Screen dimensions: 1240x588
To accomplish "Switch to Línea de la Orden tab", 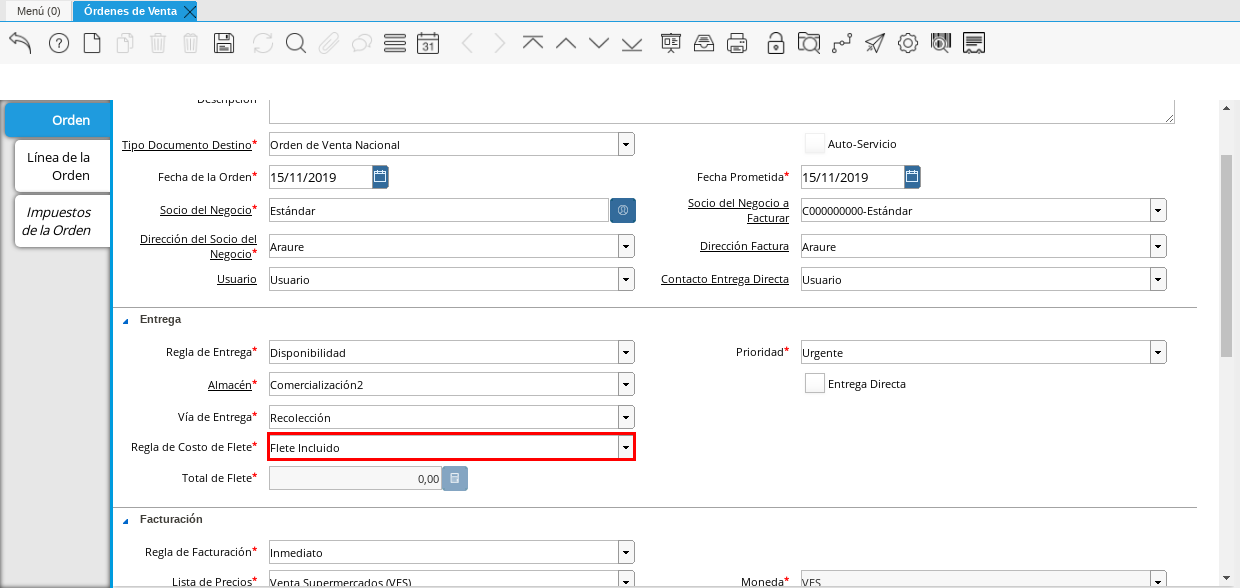I will pyautogui.click(x=59, y=166).
